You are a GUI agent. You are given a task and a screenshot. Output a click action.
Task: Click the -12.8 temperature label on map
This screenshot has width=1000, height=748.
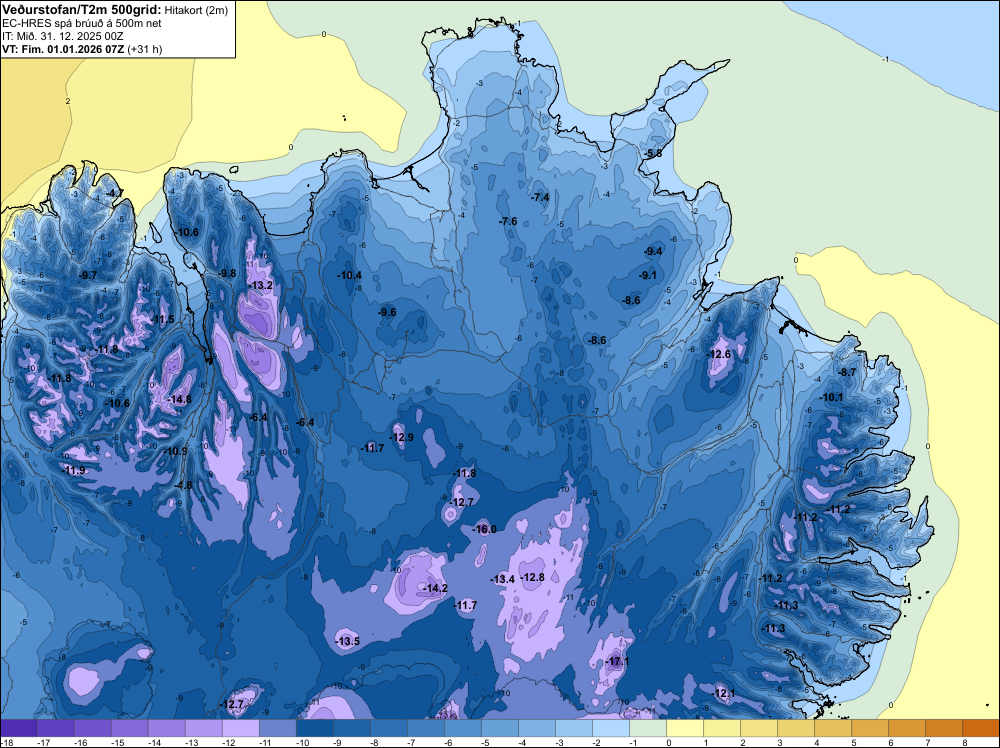tap(533, 578)
